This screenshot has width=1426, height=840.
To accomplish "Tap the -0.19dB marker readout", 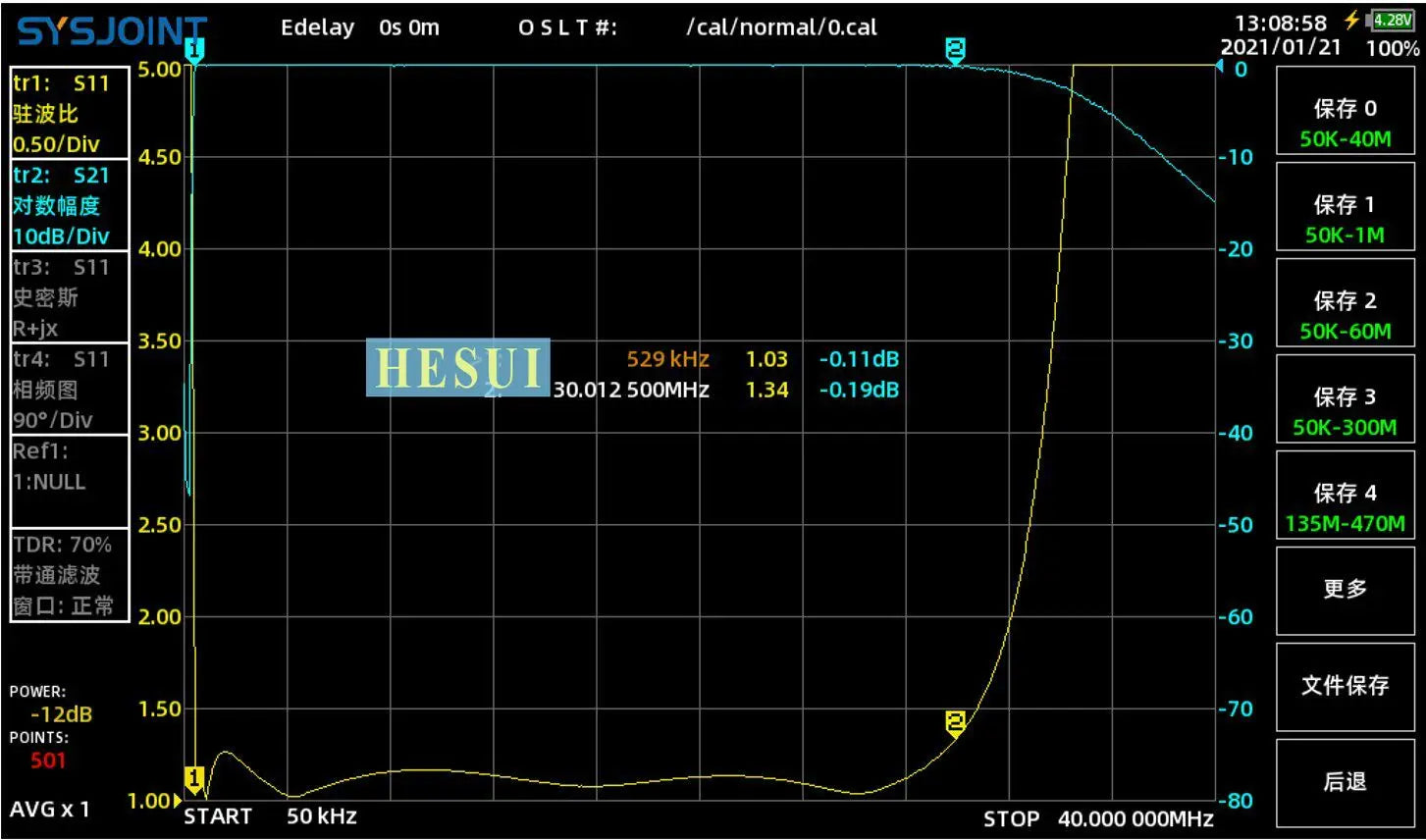I will (860, 390).
